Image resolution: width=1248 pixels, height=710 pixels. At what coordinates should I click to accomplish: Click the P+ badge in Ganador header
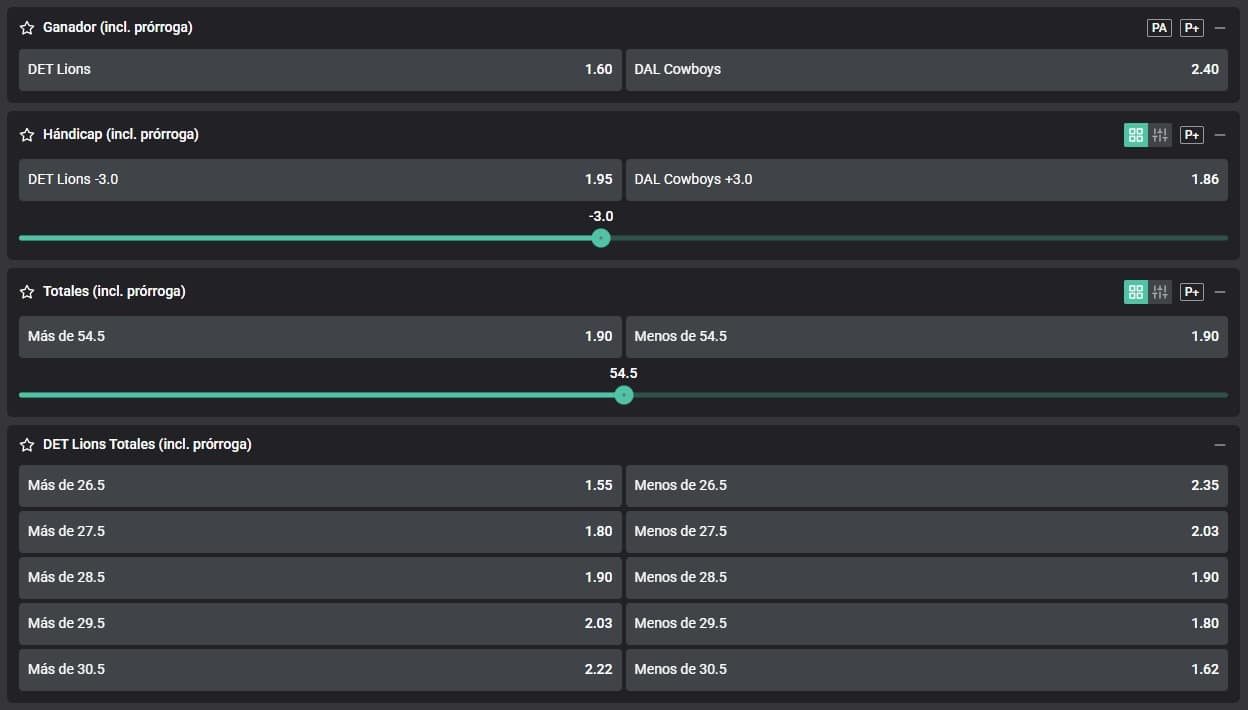pyautogui.click(x=1191, y=28)
